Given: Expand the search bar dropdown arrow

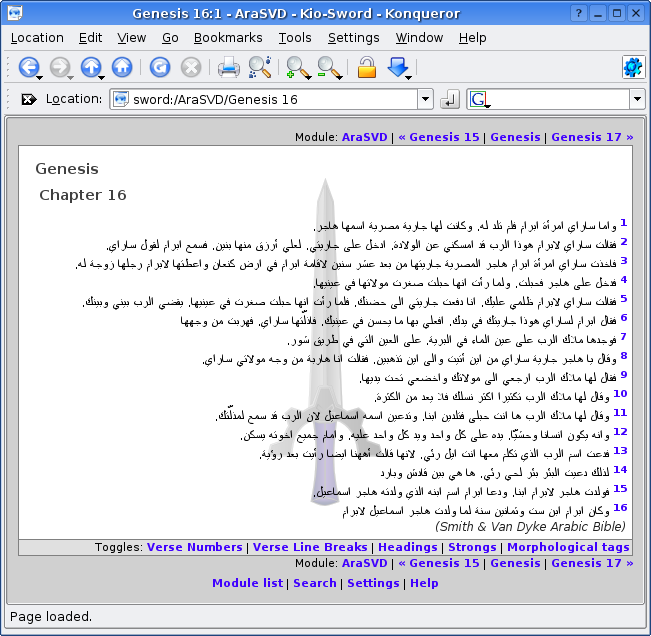Looking at the screenshot, I should pos(638,100).
